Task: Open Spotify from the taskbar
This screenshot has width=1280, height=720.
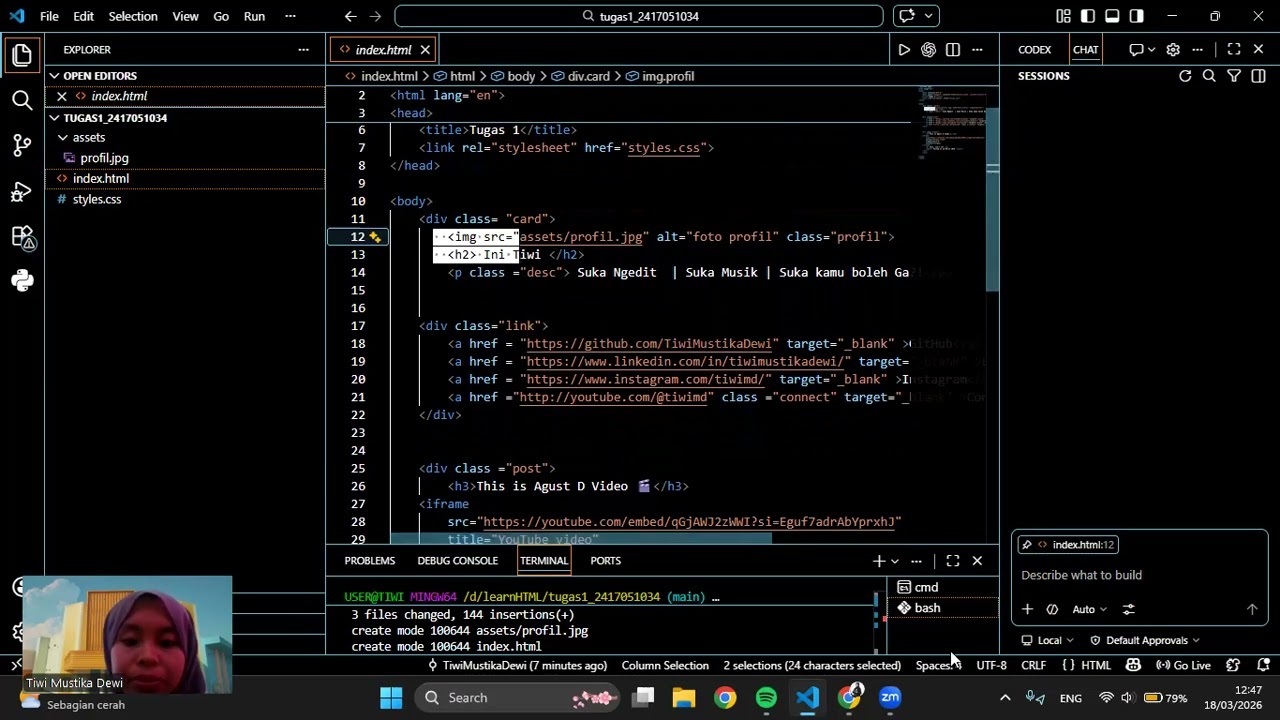Action: pyautogui.click(x=766, y=698)
